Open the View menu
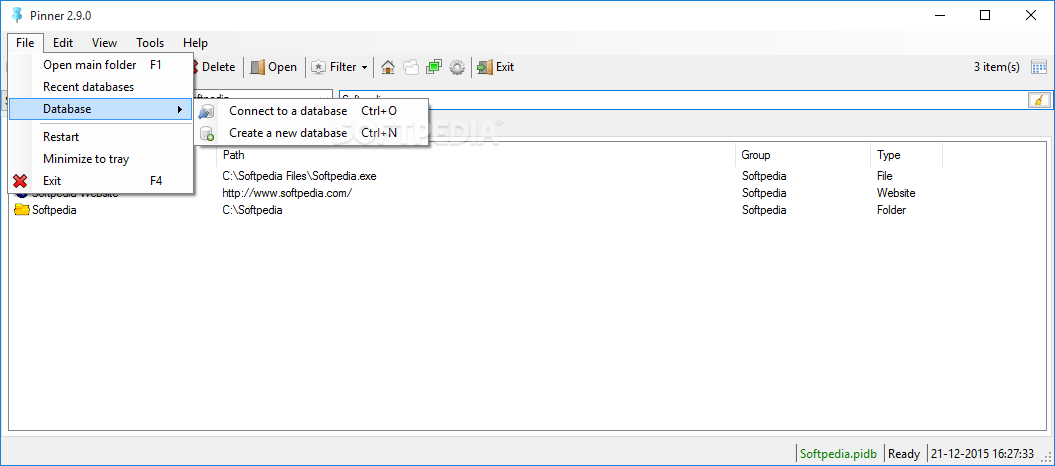Image resolution: width=1055 pixels, height=466 pixels. click(x=104, y=42)
